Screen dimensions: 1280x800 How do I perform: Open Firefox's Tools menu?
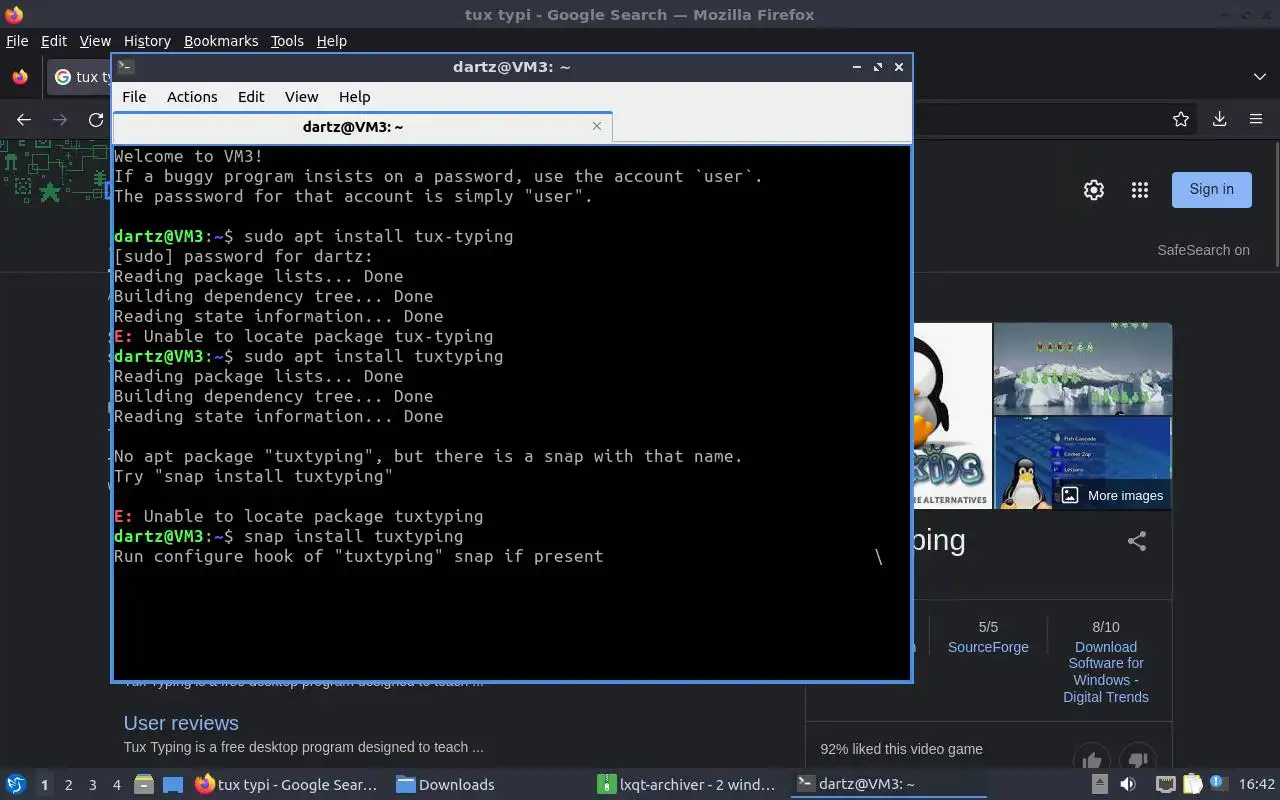[x=287, y=41]
